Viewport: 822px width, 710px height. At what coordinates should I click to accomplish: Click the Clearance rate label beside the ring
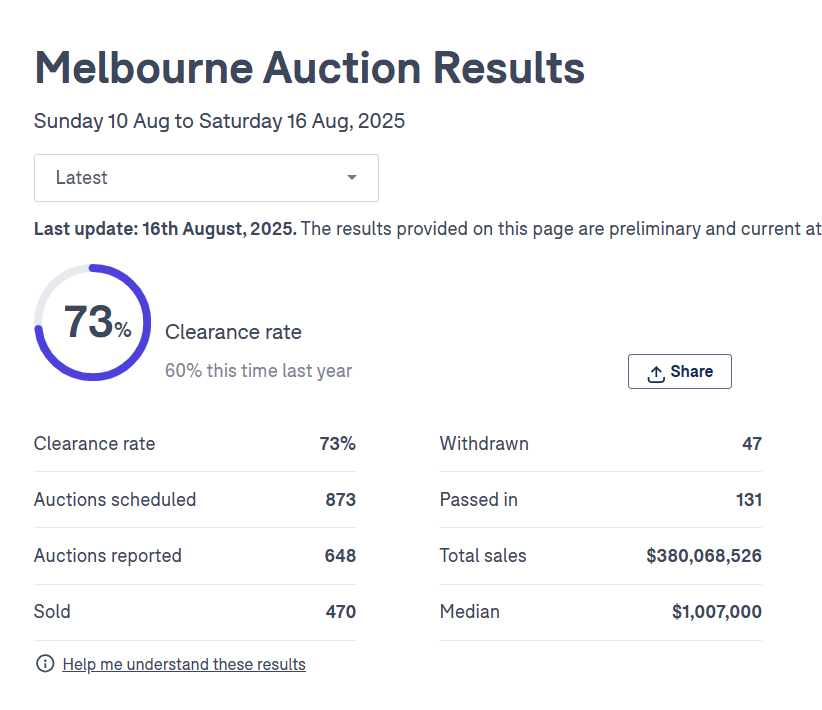pyautogui.click(x=233, y=332)
